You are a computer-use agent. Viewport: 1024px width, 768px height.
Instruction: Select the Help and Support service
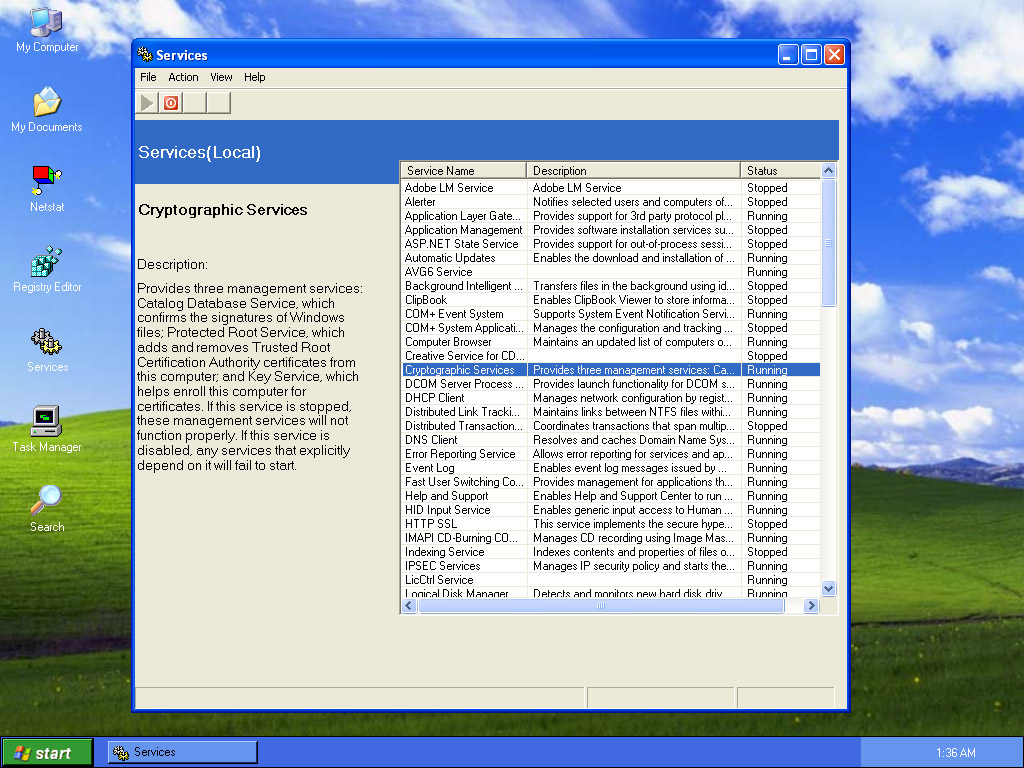pos(611,496)
